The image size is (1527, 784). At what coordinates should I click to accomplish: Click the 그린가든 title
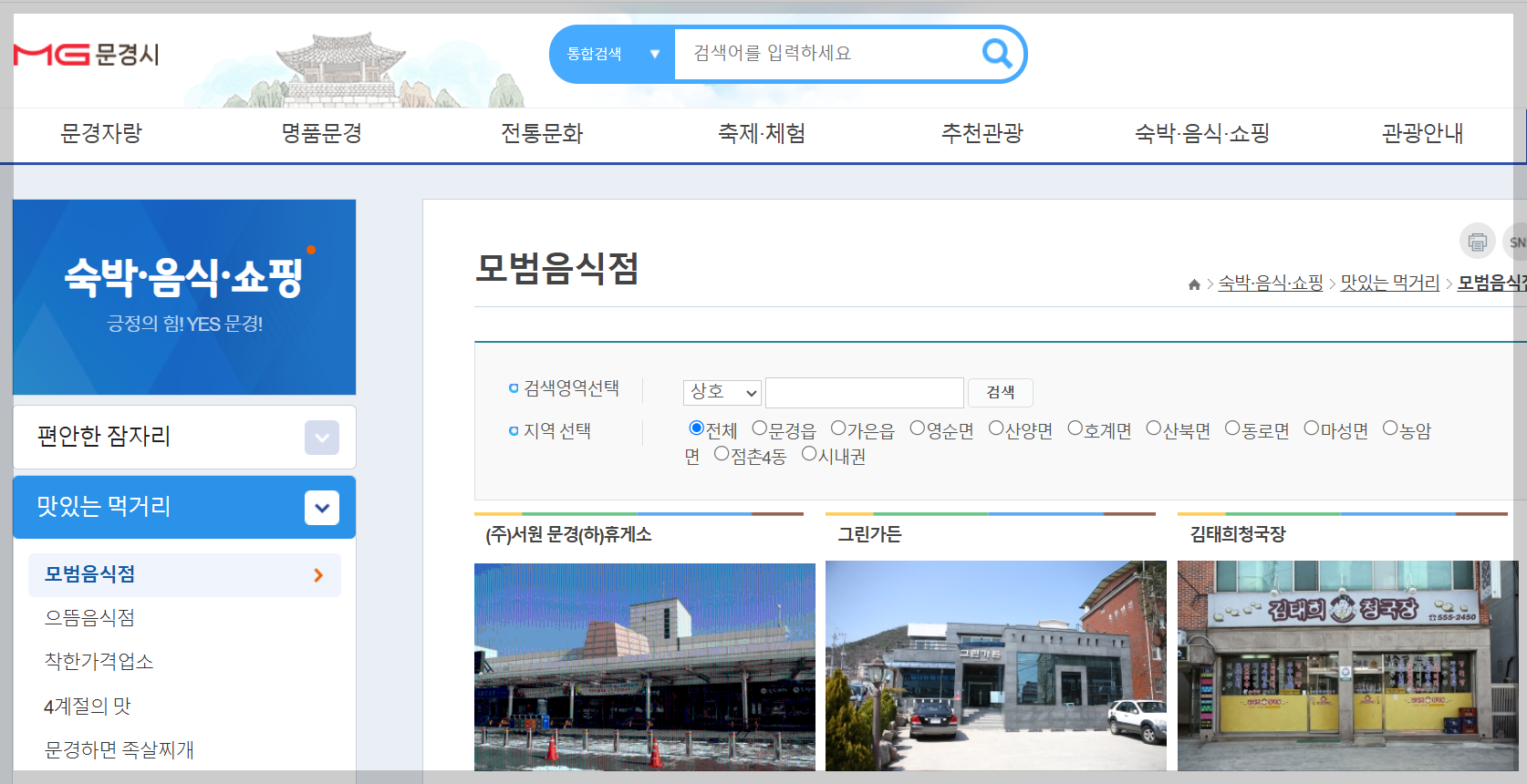pyautogui.click(x=869, y=535)
